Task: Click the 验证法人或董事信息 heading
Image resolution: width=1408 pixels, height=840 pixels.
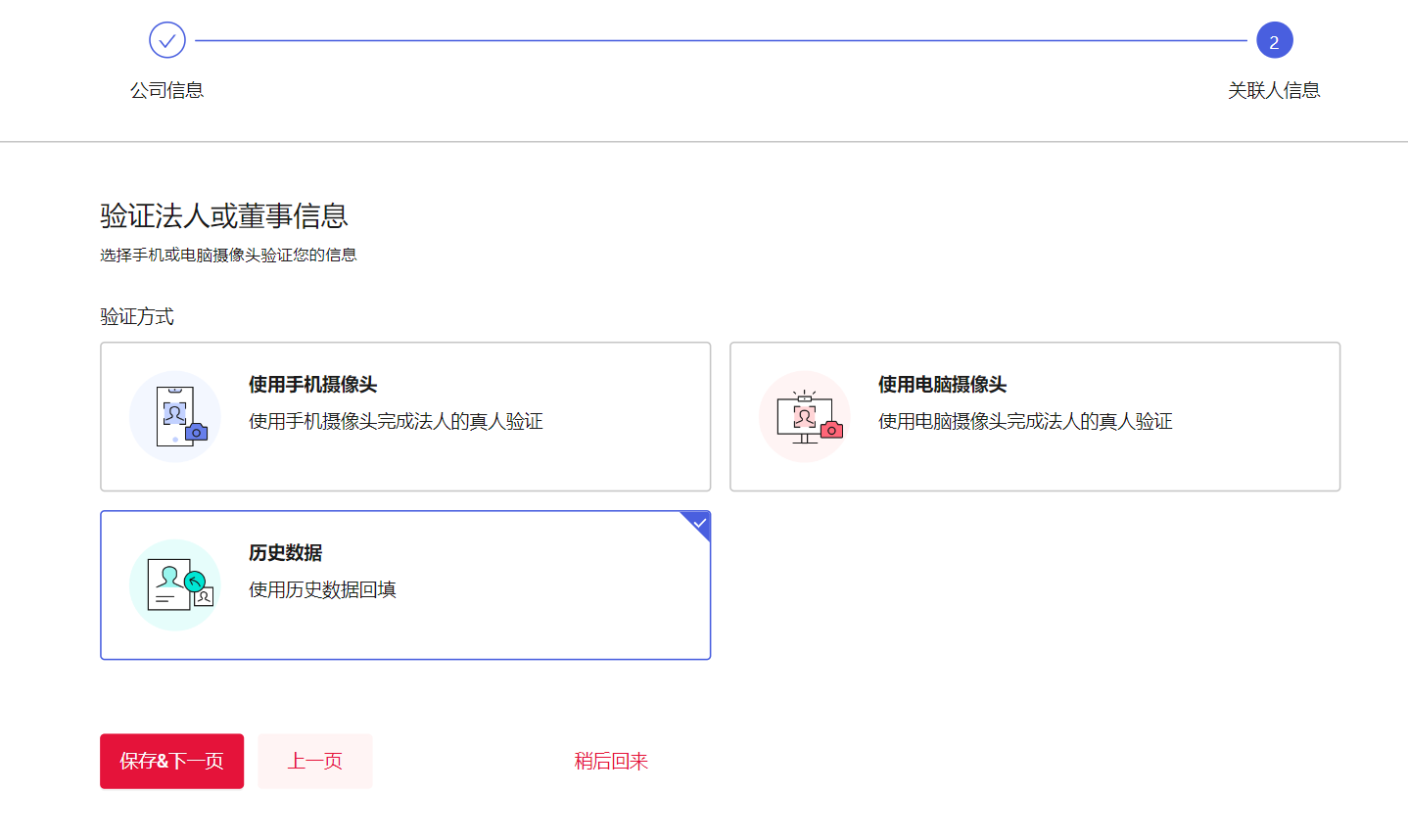Action: 224,215
